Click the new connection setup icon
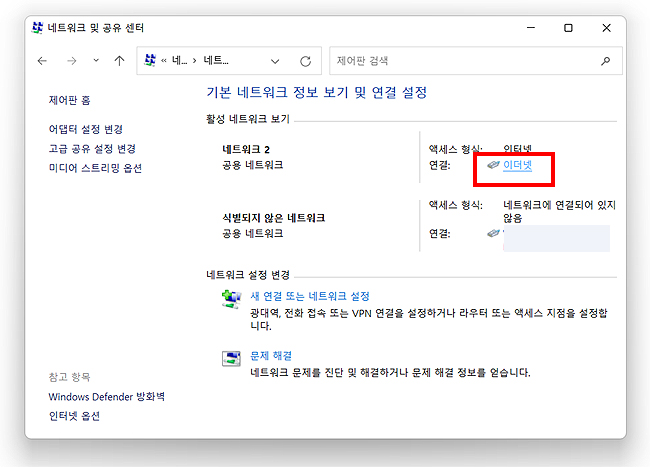Screen dimensions: 650x467 [232, 299]
